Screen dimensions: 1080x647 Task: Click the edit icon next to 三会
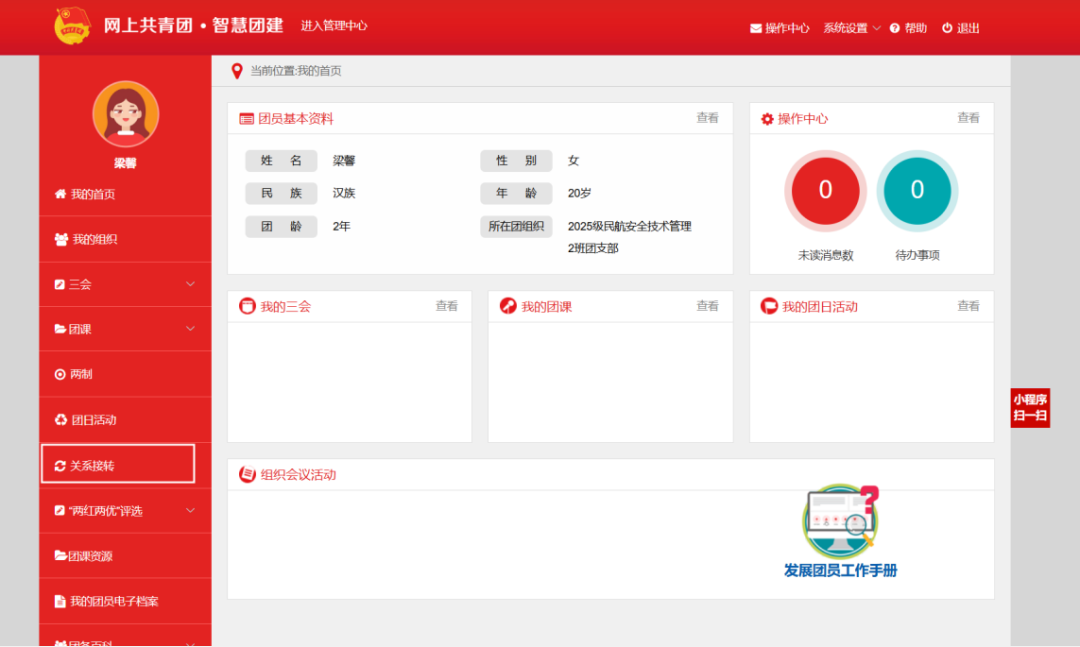(x=59, y=284)
